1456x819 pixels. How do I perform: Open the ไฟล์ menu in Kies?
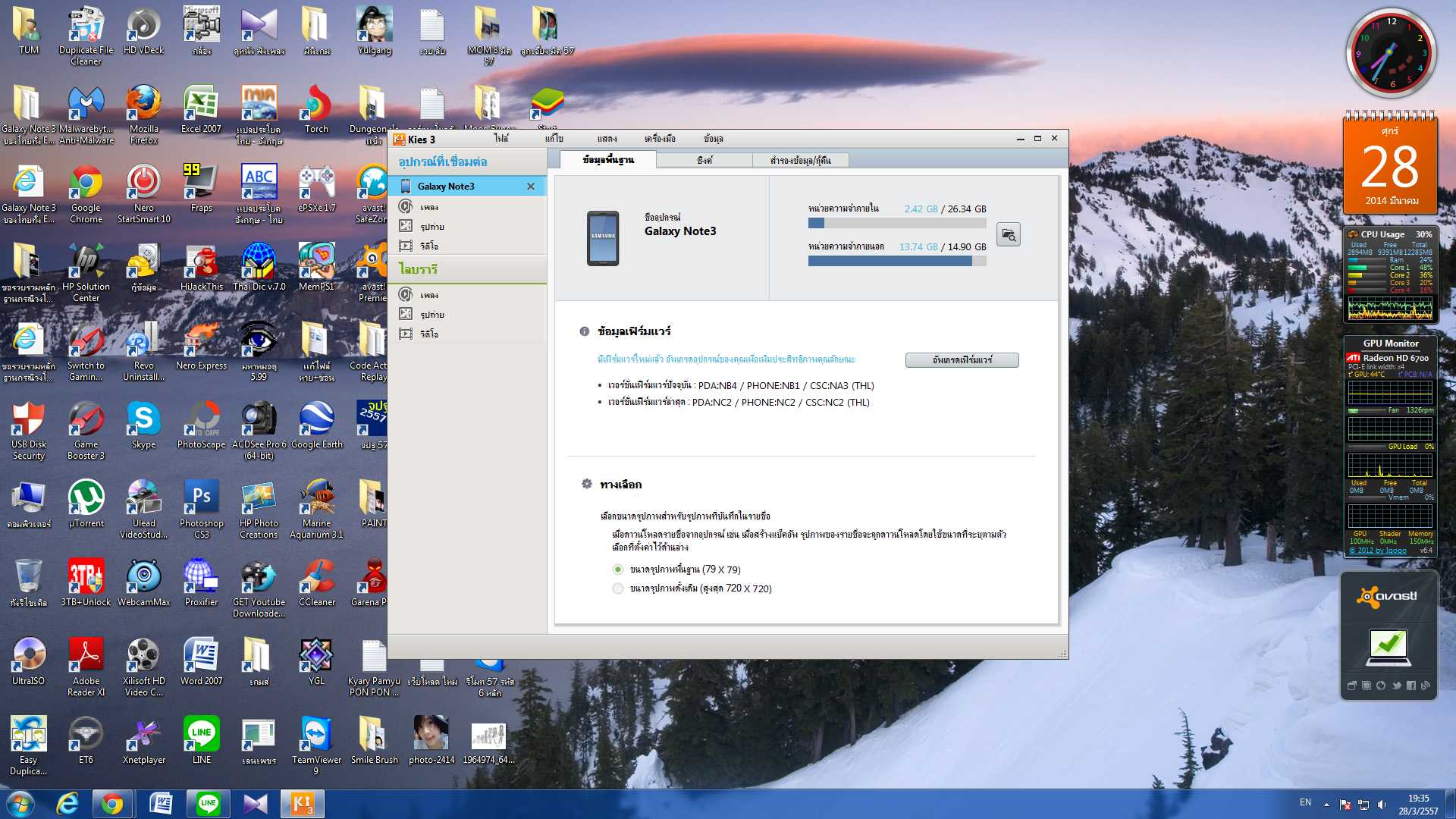coord(501,139)
